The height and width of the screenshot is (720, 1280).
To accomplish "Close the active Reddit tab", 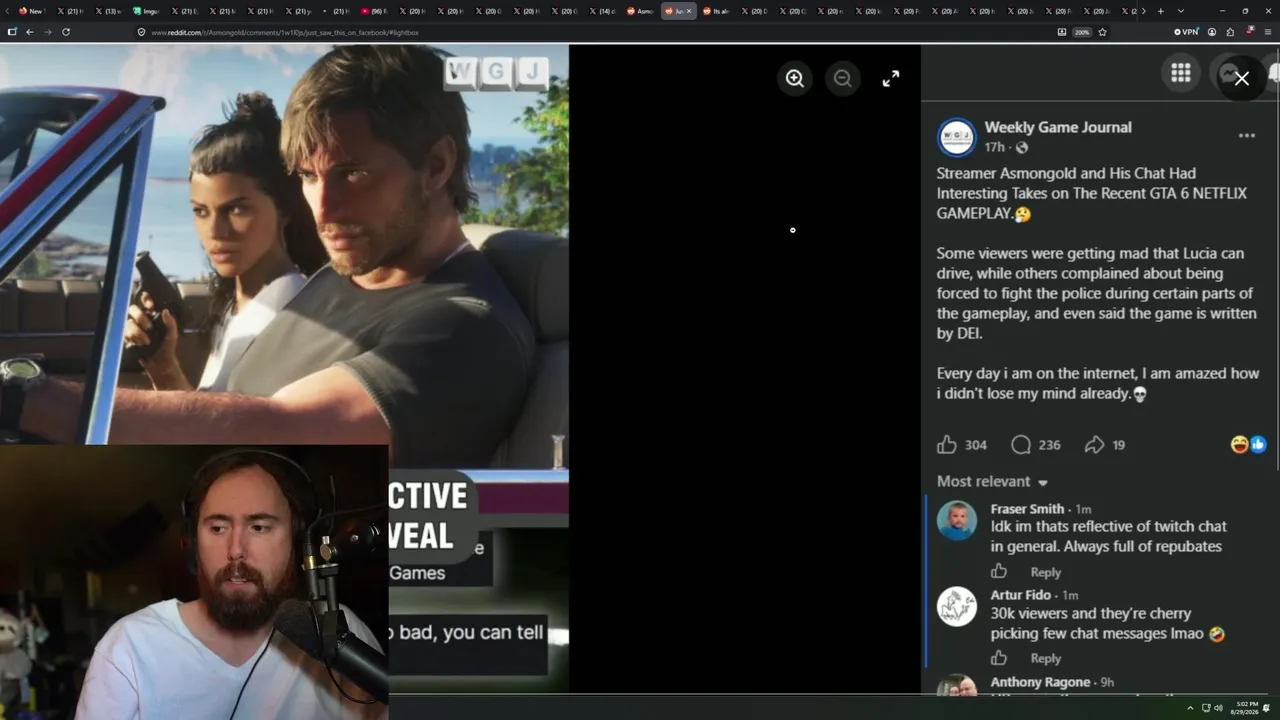I will (688, 11).
